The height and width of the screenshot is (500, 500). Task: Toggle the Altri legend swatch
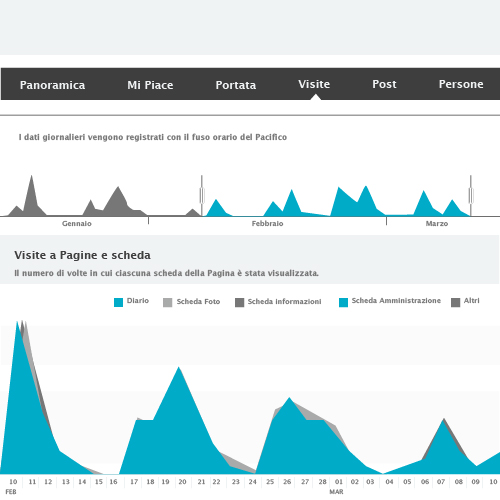click(x=455, y=302)
